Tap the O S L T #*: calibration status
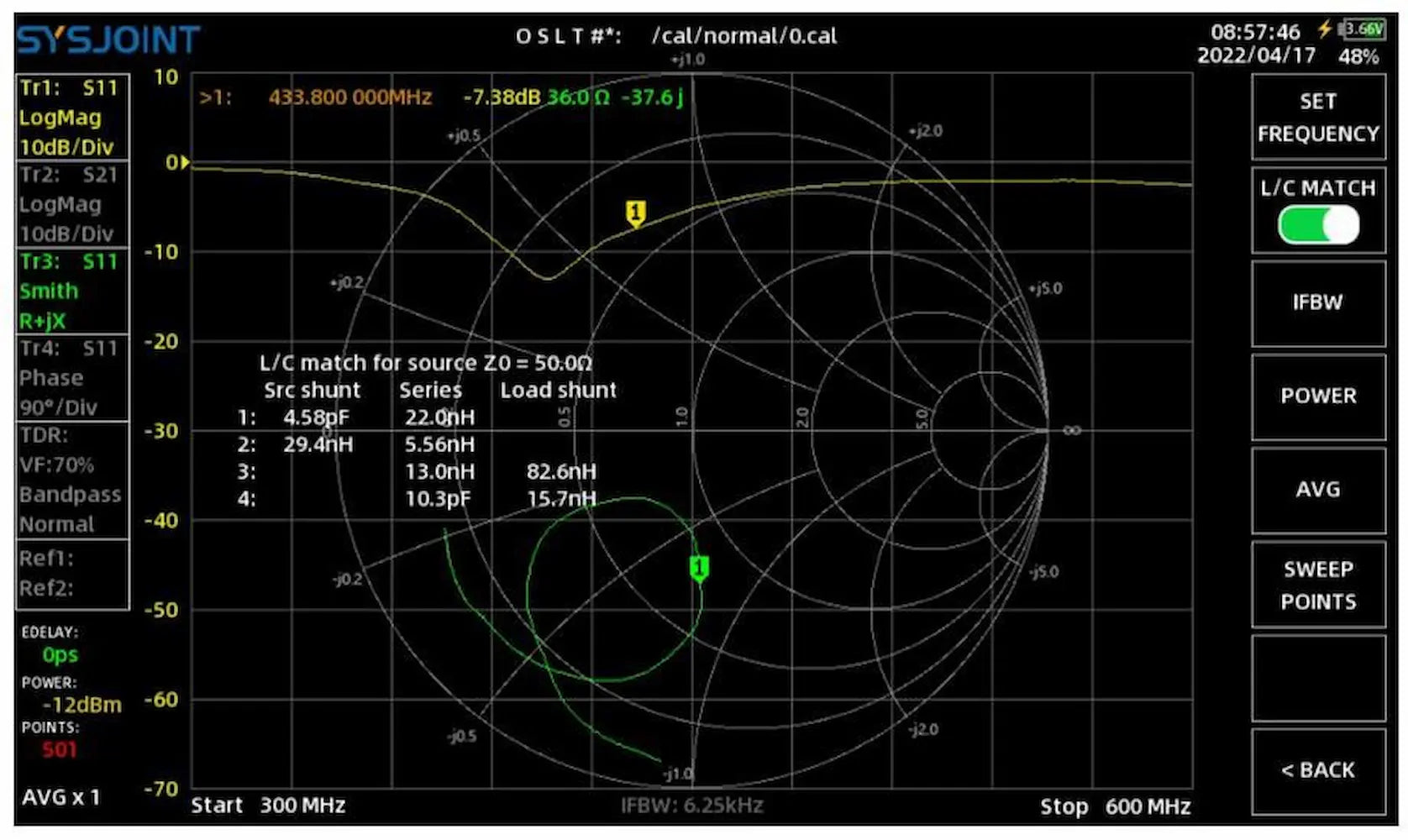Viewport: 1408px width, 840px height. coord(568,36)
